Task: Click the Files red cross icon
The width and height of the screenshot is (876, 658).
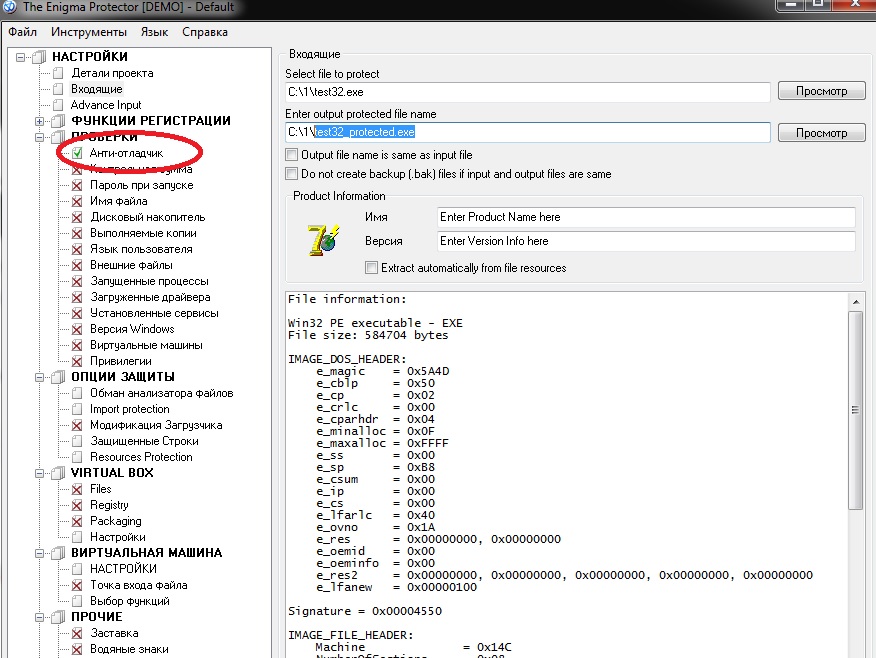Action: 77,489
